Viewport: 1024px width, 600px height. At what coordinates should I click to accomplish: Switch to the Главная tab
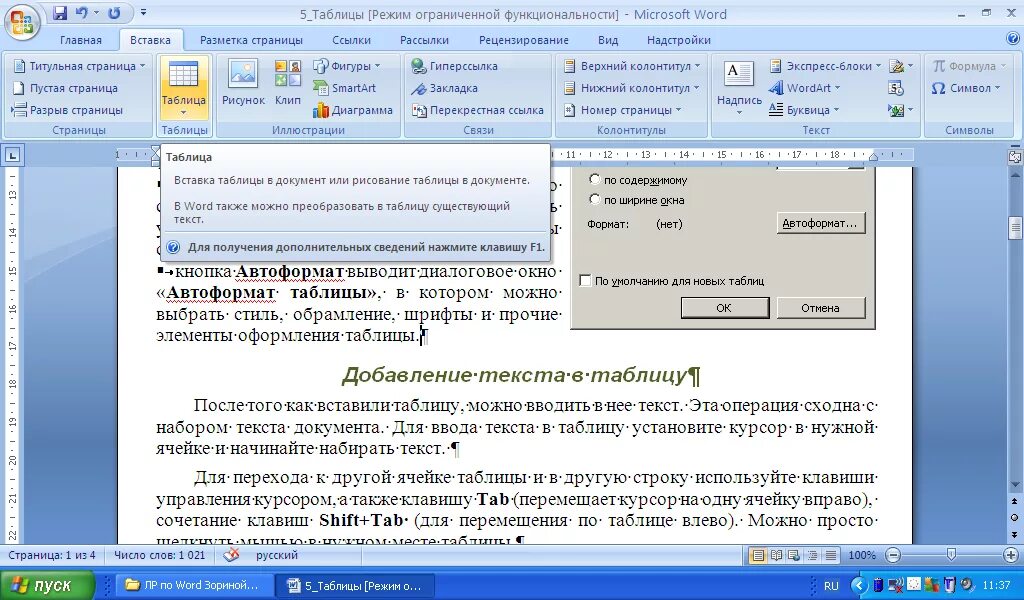click(80, 40)
